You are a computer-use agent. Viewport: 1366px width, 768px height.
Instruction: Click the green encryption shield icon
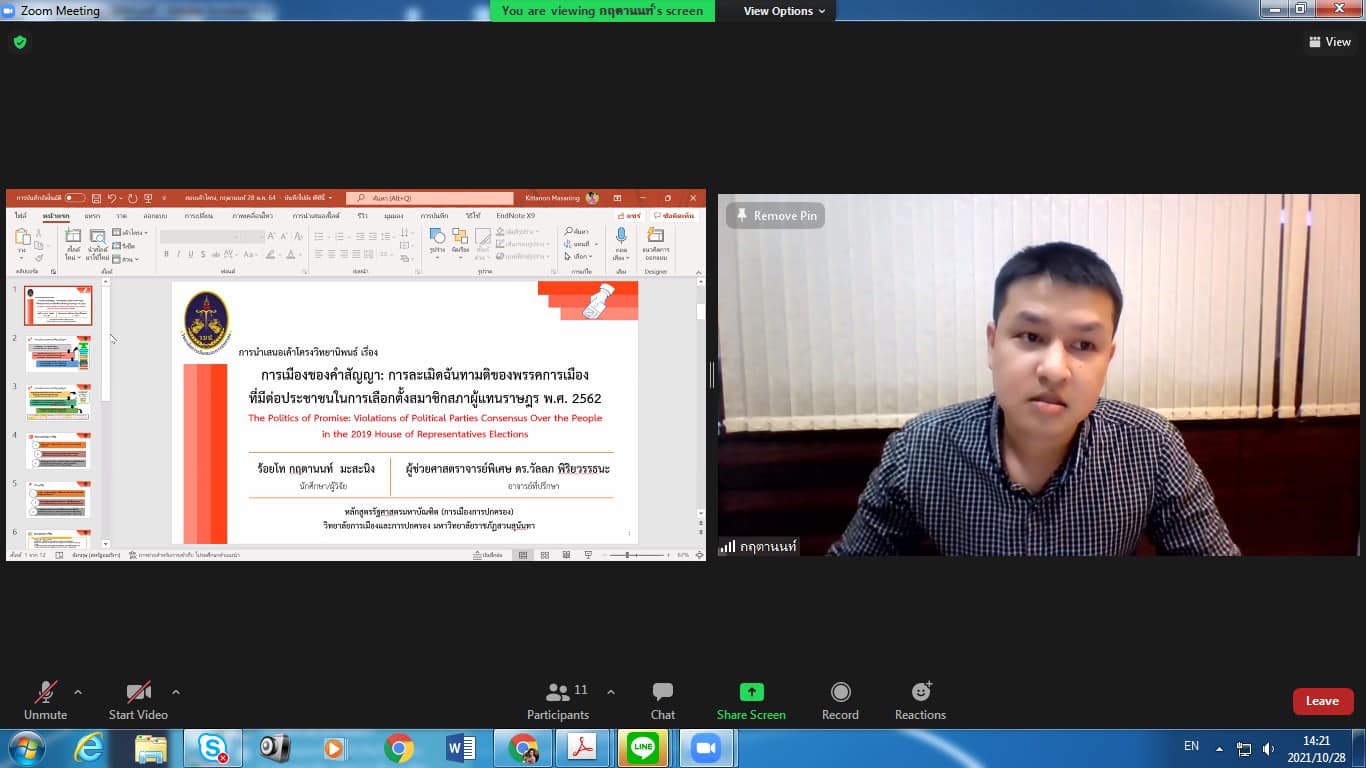(x=20, y=42)
